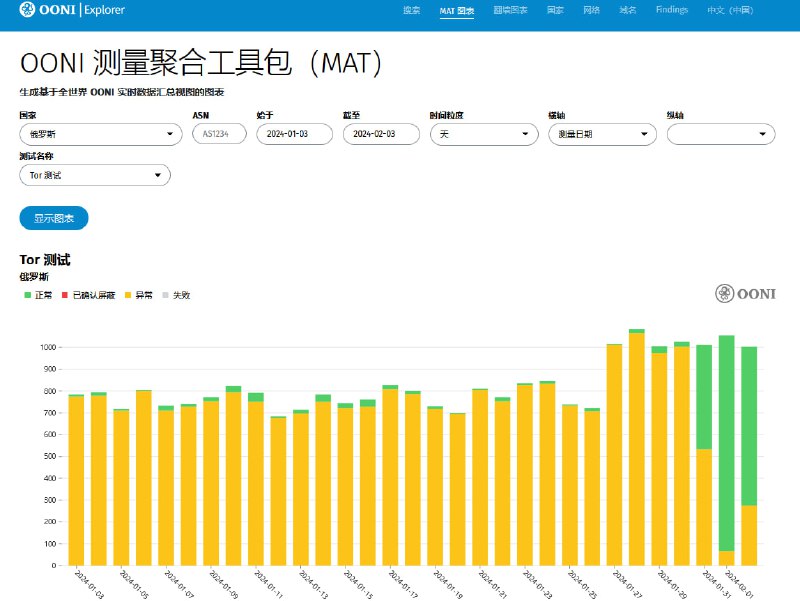Viewport: 800px width, 601px height.
Task: Open the 横轴 dropdown set to 测量日期
Action: coord(603,134)
